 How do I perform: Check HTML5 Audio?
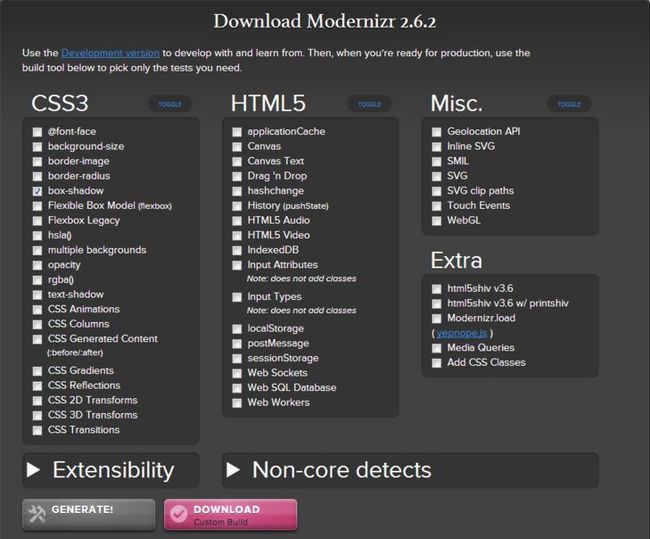pos(237,221)
